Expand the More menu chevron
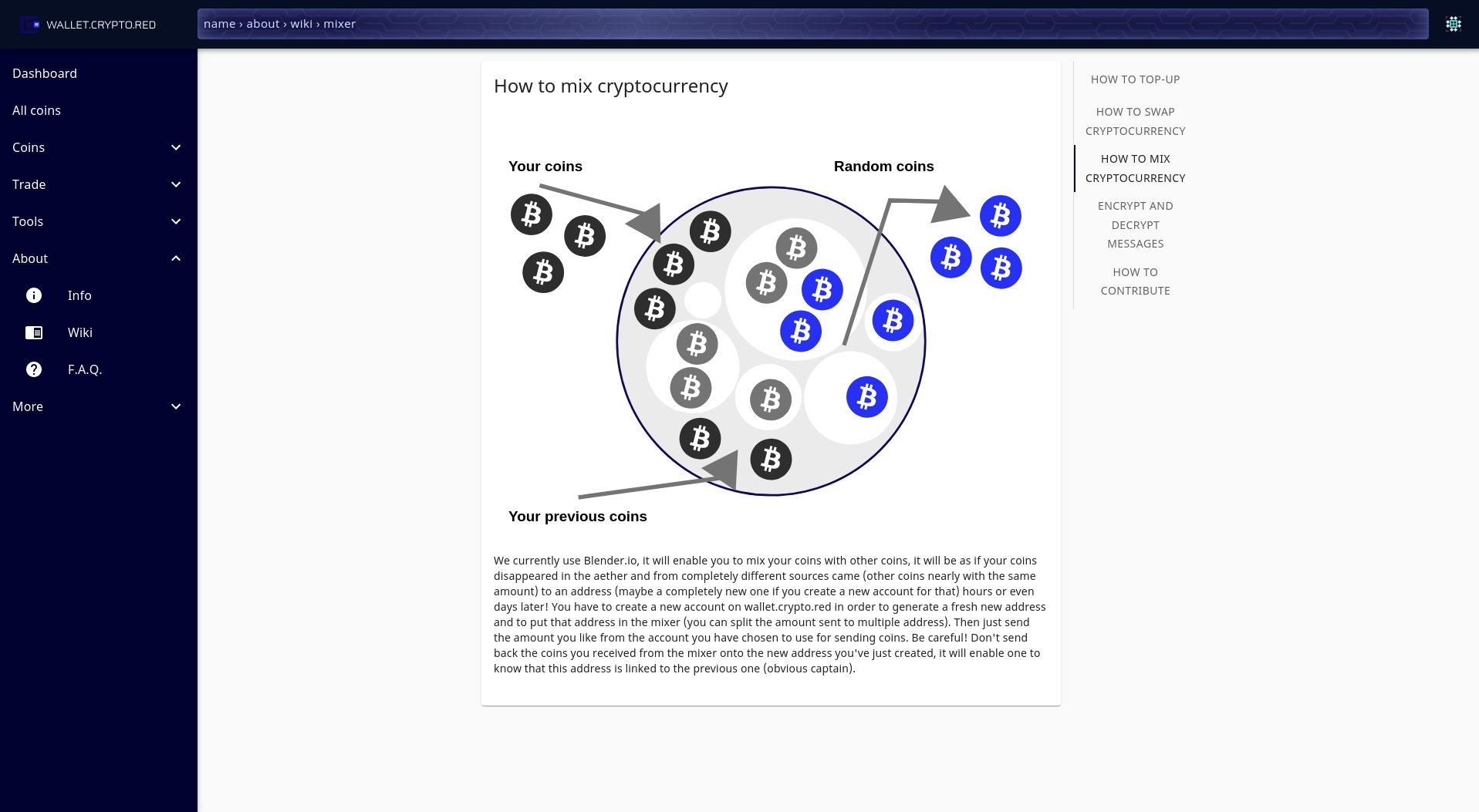The height and width of the screenshot is (812, 1479). (176, 406)
